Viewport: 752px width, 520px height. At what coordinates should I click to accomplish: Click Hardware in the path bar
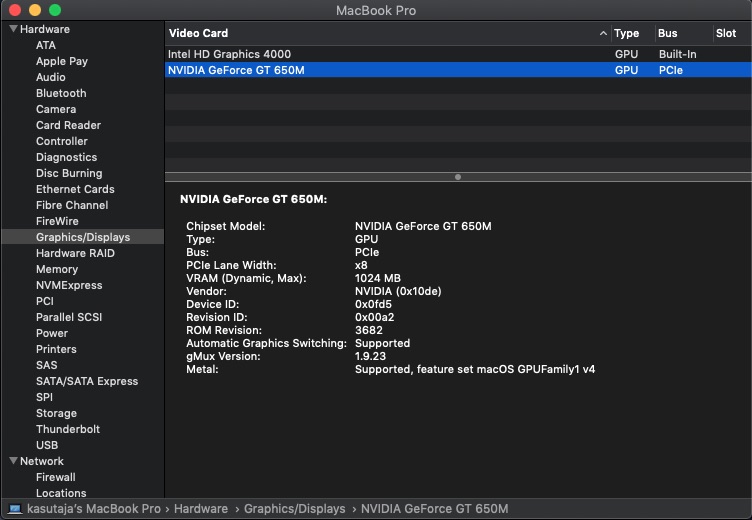click(201, 508)
